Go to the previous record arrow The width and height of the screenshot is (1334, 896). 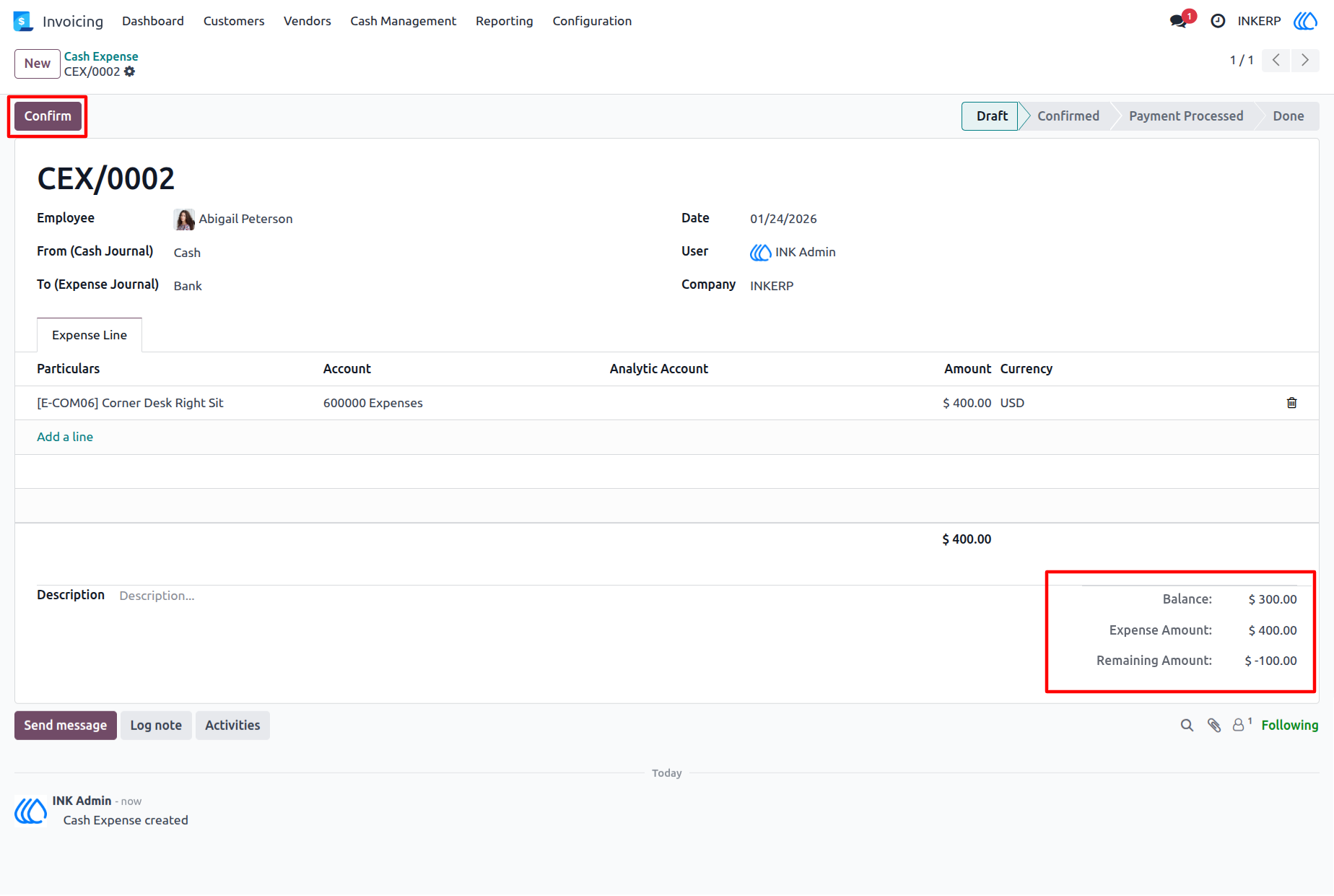tap(1276, 60)
